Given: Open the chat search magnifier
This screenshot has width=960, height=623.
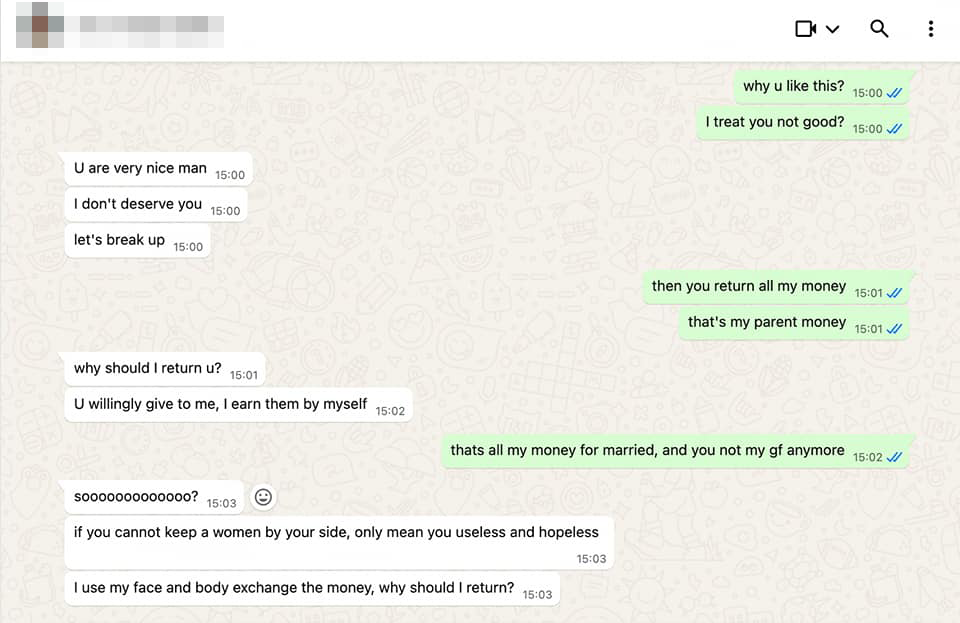Looking at the screenshot, I should click(879, 29).
